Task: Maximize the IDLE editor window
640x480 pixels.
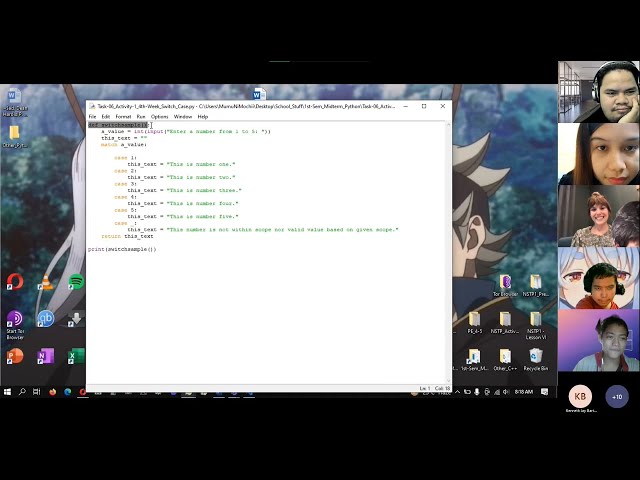Action: point(424,106)
